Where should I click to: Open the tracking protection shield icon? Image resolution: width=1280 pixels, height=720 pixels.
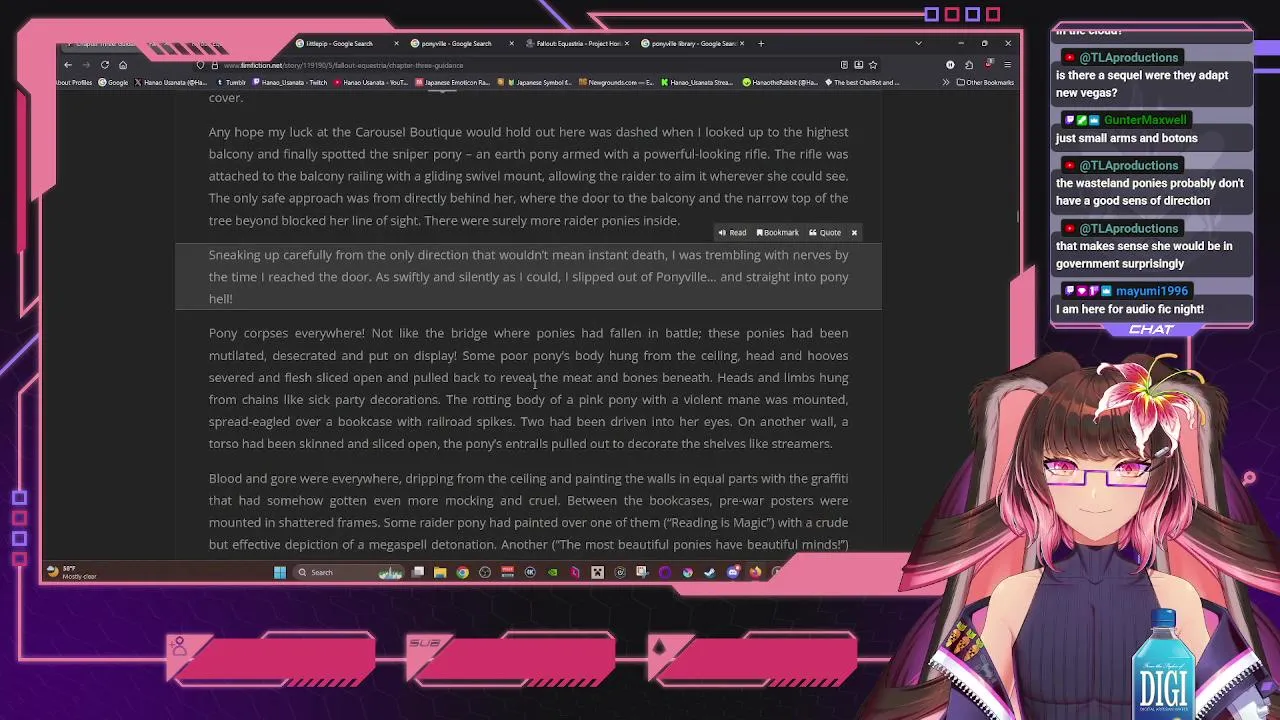[x=200, y=65]
